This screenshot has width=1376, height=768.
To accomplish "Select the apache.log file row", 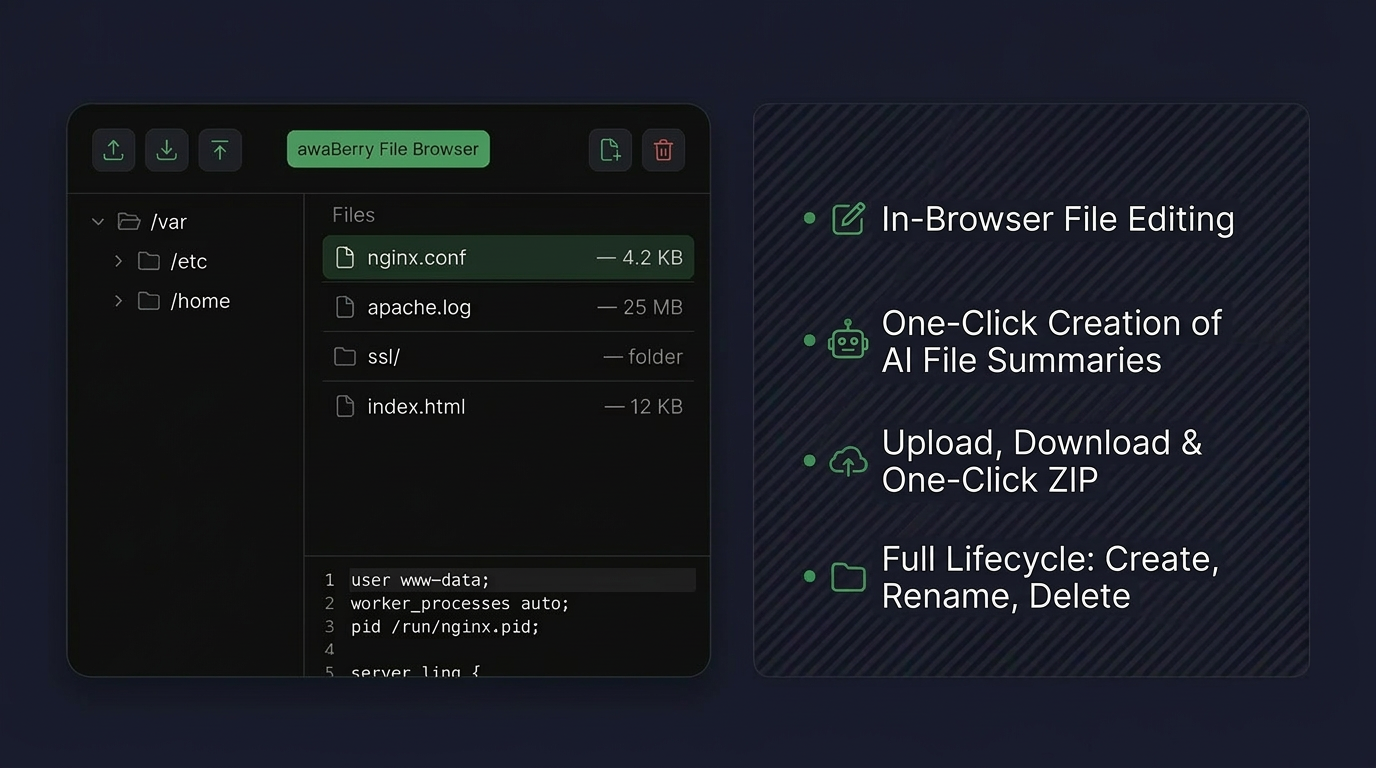I will coord(507,307).
